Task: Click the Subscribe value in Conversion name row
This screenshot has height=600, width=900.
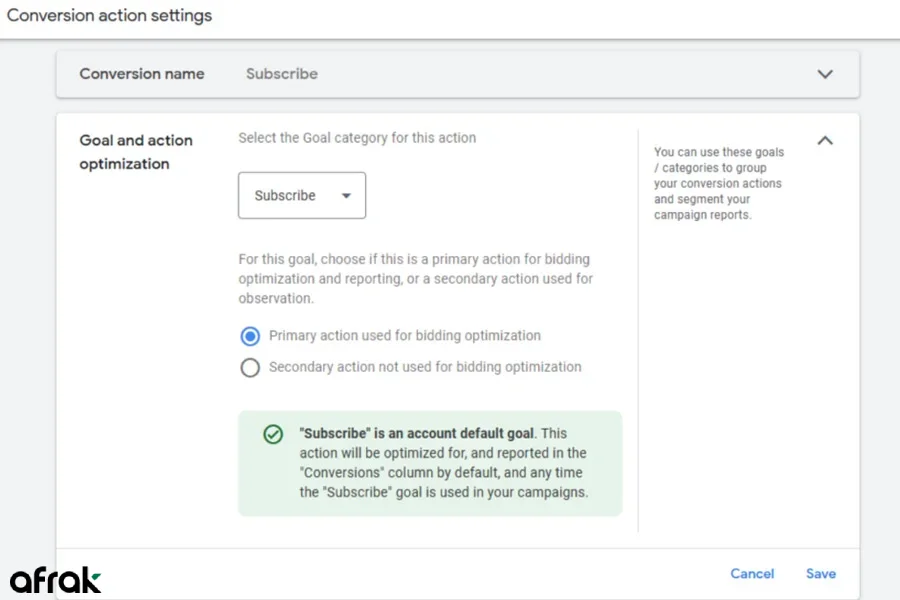Action: point(282,74)
